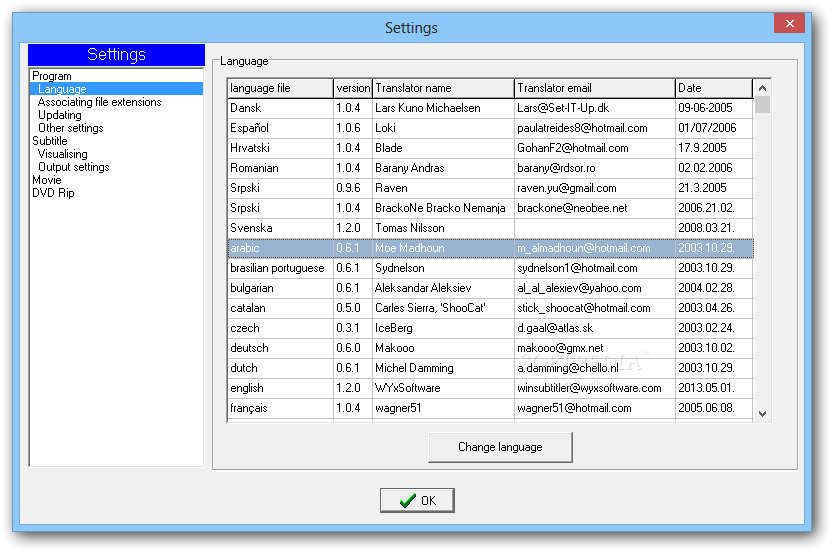Click date cell 2005.06.08.
Image resolution: width=832 pixels, height=552 pixels.
click(706, 408)
